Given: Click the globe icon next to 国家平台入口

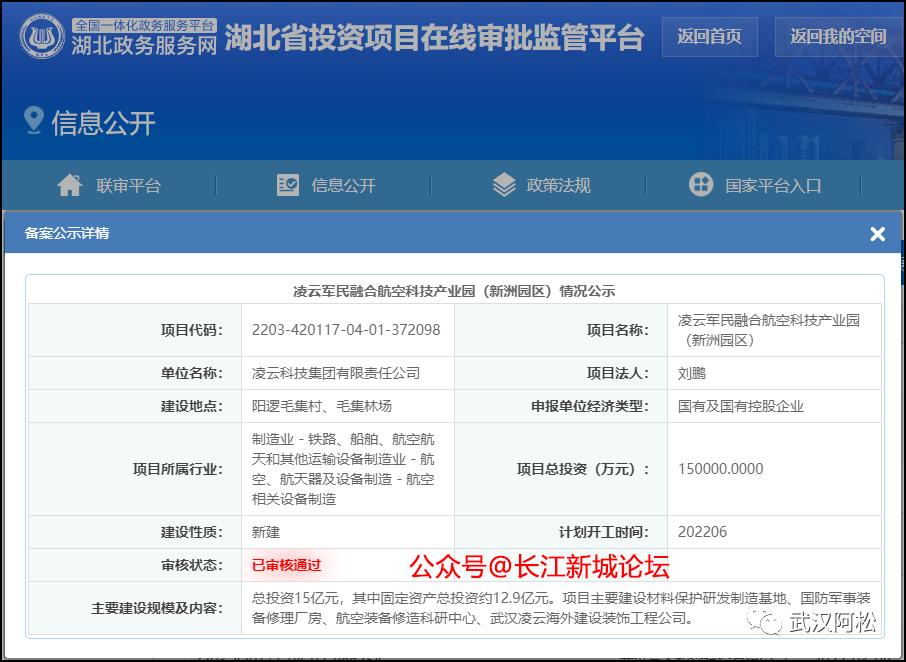Looking at the screenshot, I should coord(700,184).
